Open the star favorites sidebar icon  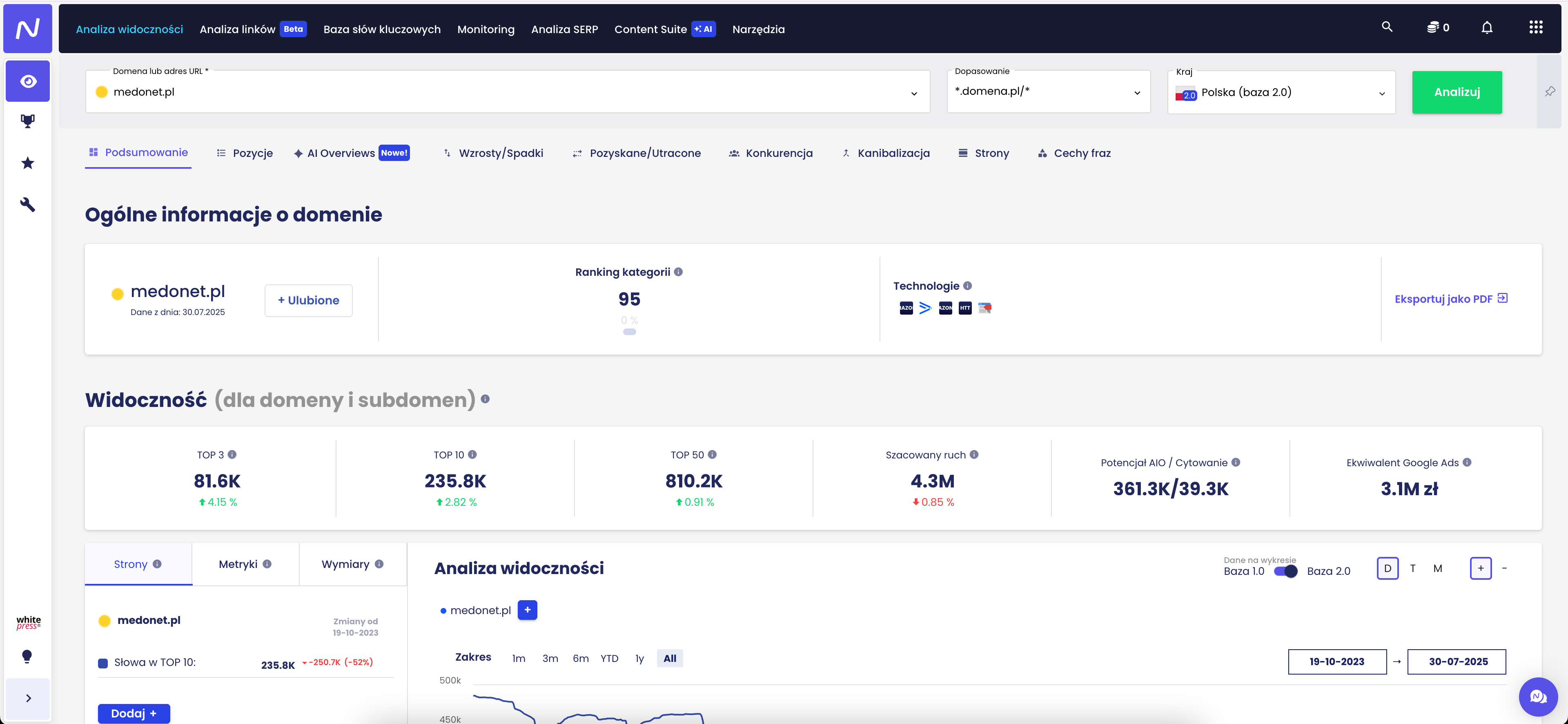click(27, 163)
